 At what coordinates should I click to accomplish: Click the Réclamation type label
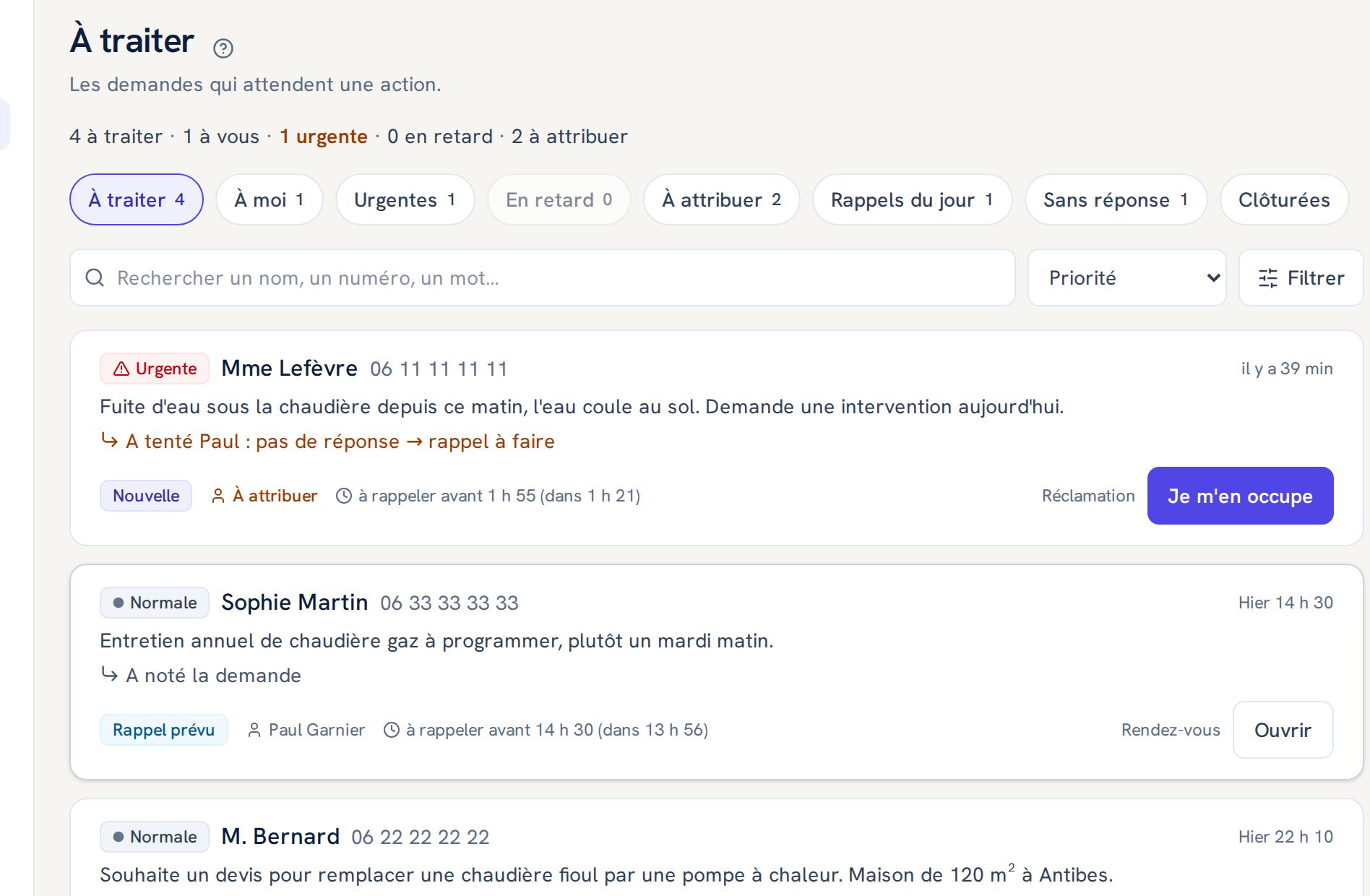(1088, 496)
